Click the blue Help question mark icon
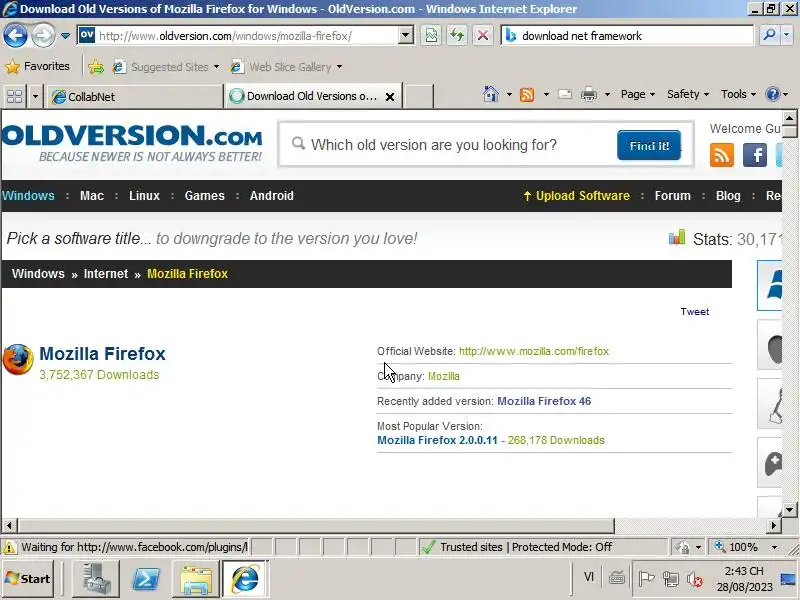This screenshot has height=600, width=800. tap(772, 94)
